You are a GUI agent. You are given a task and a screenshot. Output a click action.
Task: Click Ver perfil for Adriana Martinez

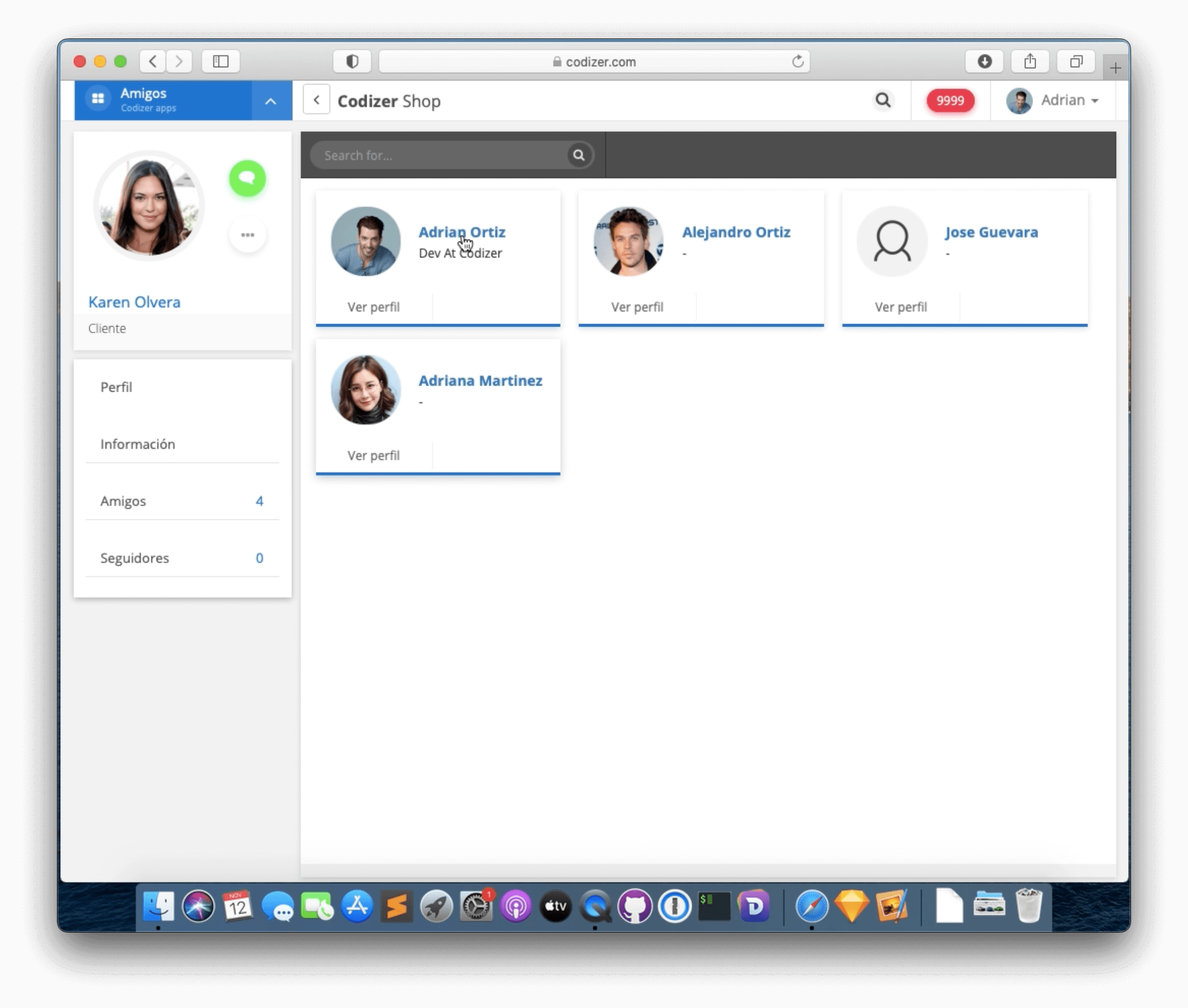tap(373, 455)
